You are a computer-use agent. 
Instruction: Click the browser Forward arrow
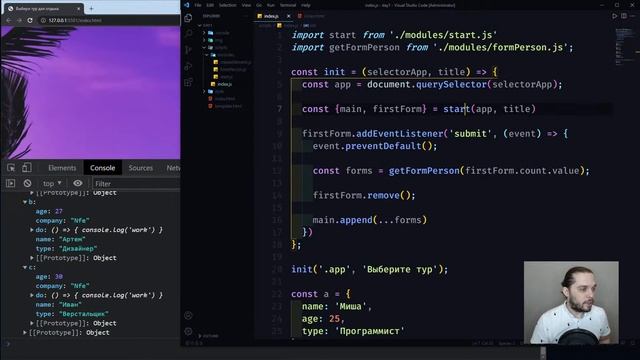click(19, 20)
